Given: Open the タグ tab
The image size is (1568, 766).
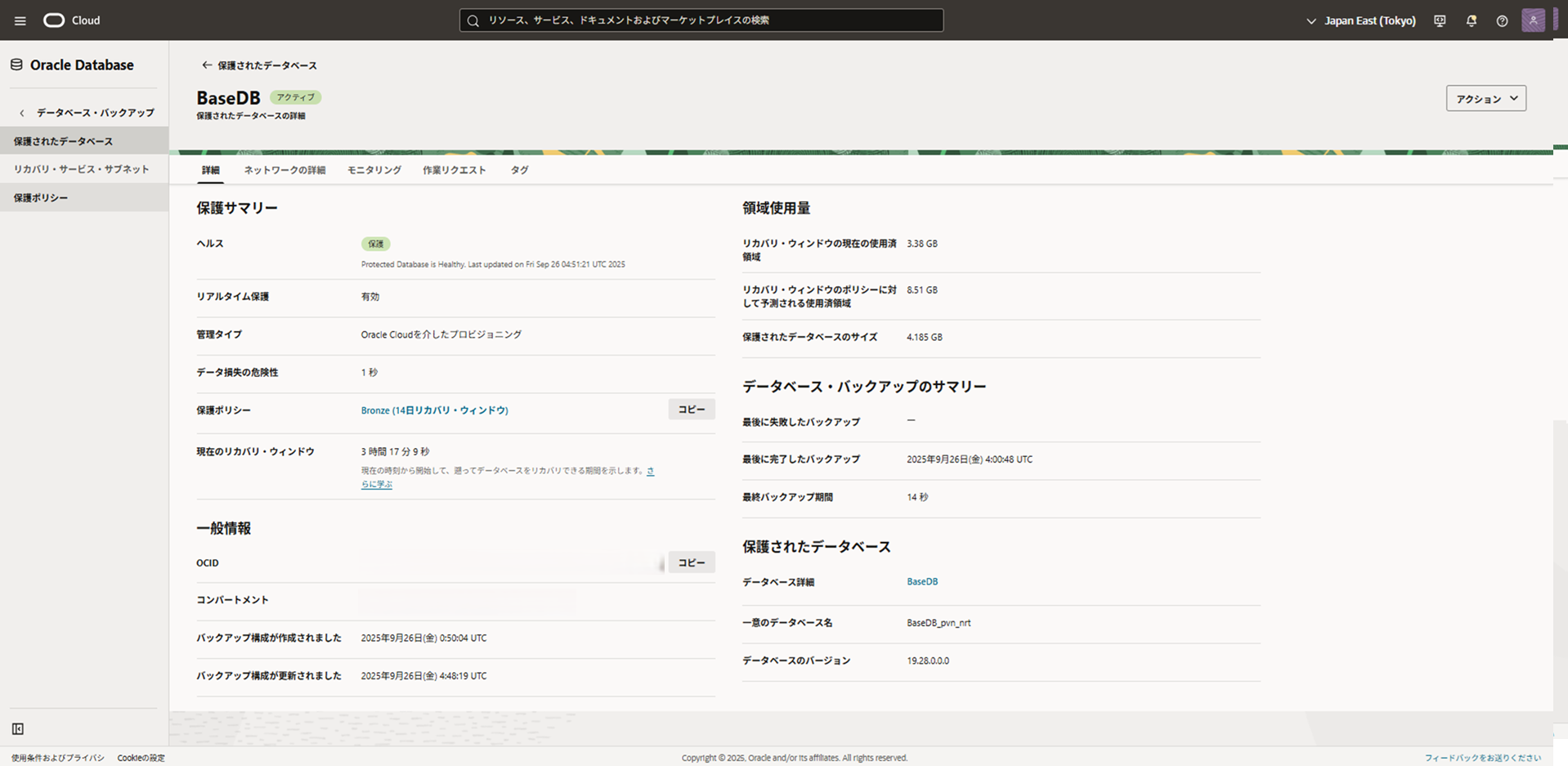Looking at the screenshot, I should click(x=518, y=170).
